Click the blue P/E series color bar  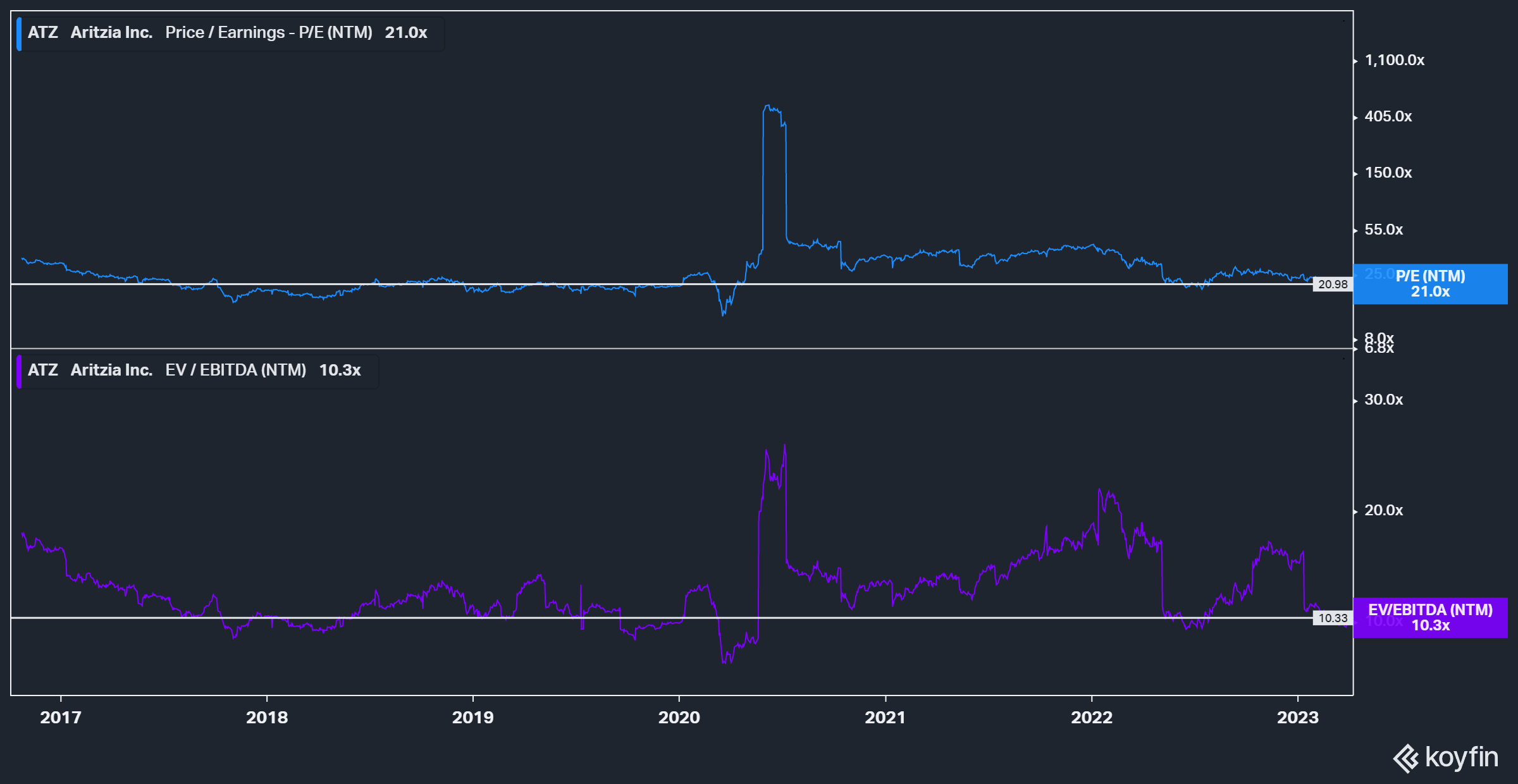[x=19, y=34]
